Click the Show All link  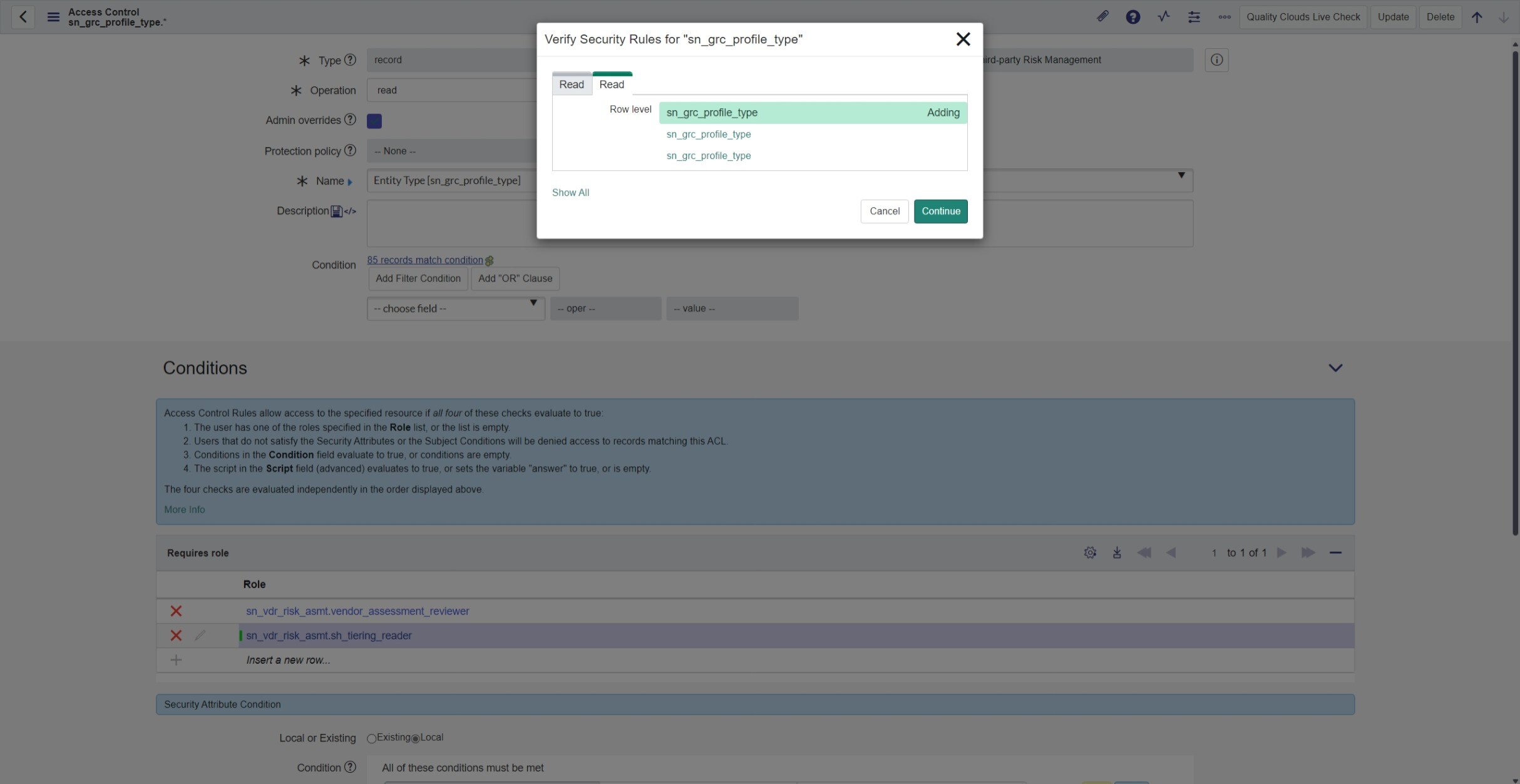point(570,193)
